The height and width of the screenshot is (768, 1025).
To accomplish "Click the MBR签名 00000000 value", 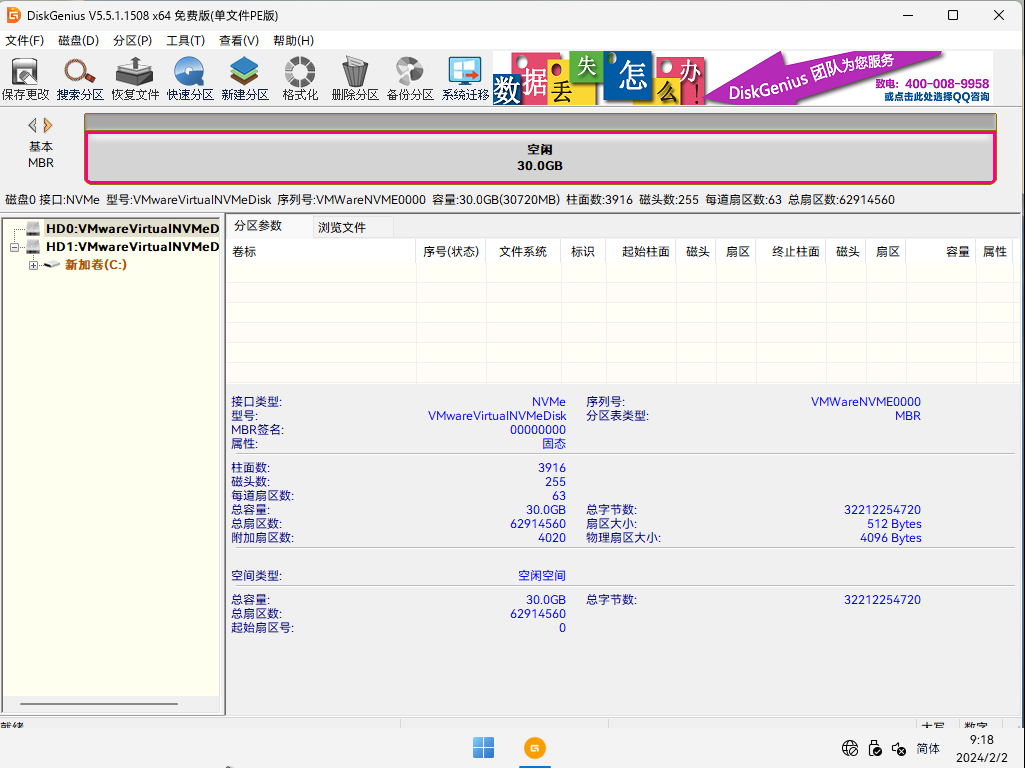I will 537,430.
